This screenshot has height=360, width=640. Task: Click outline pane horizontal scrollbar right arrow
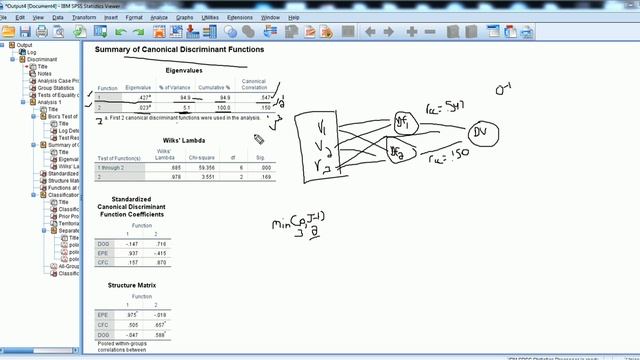[x=76, y=351]
